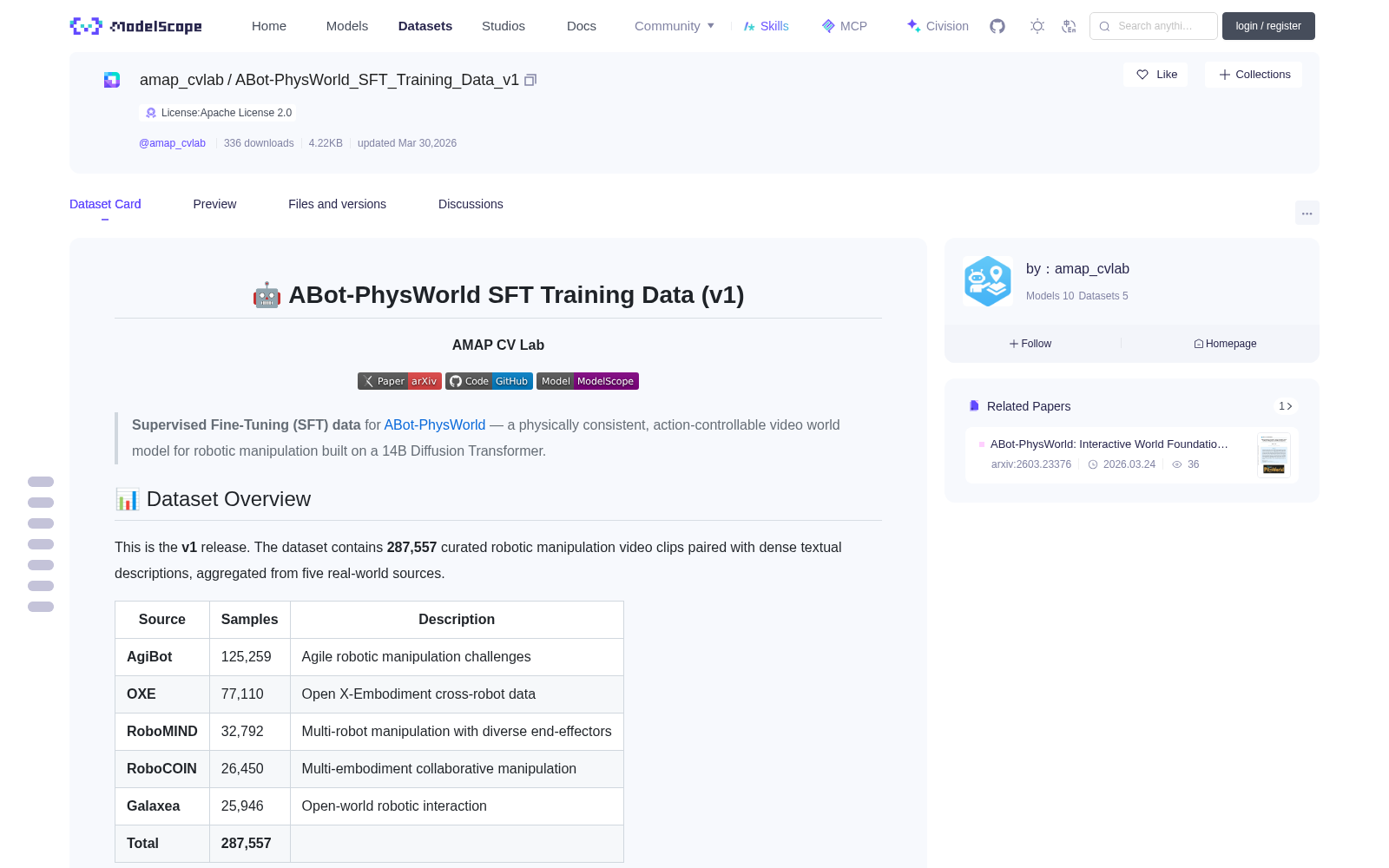Viewport: 1389px width, 868px height.
Task: Click the amap_cvlab organization avatar
Action: (x=988, y=281)
